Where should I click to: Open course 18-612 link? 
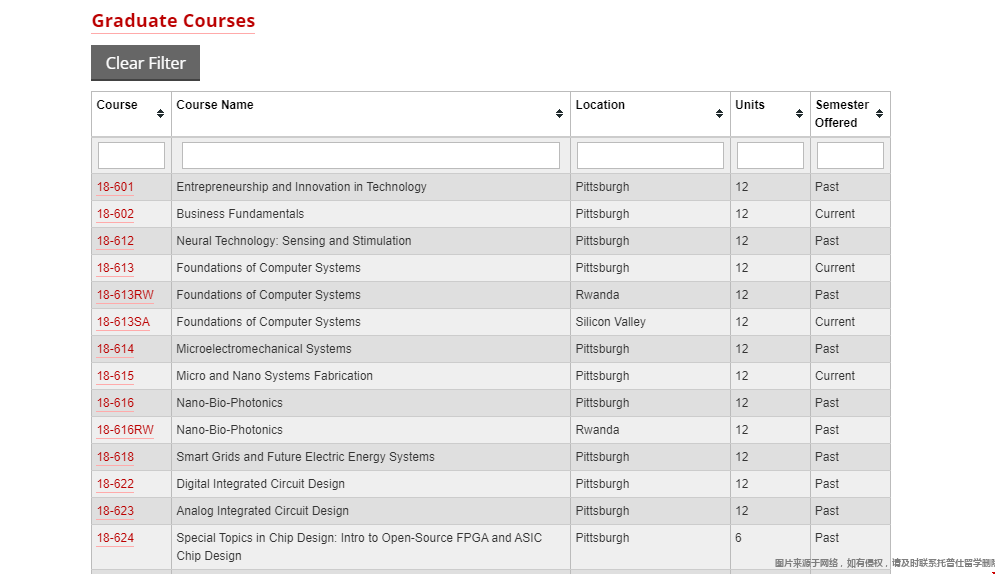click(x=115, y=241)
